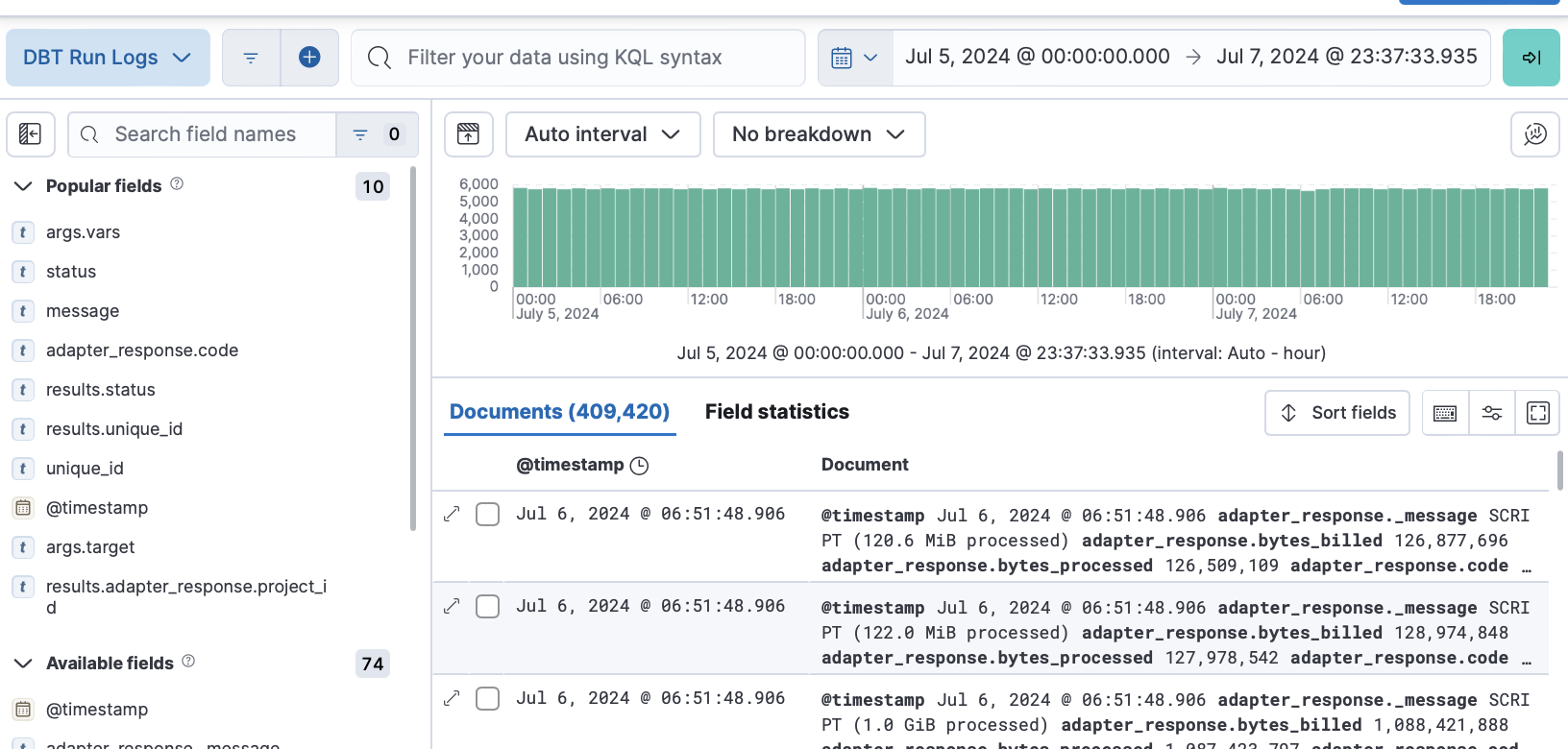
Task: Click the Sort fields button
Action: click(x=1336, y=413)
